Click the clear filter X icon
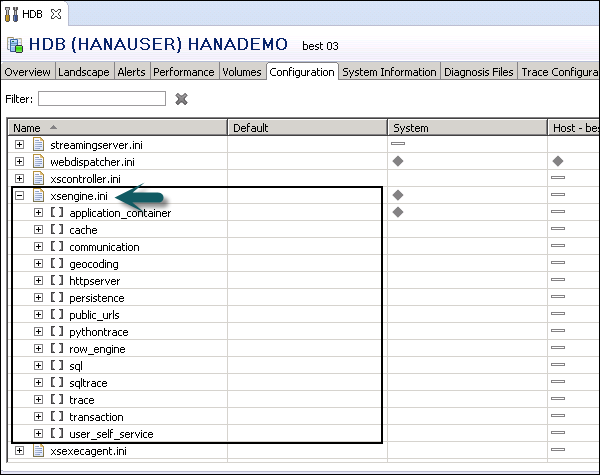 tap(181, 99)
